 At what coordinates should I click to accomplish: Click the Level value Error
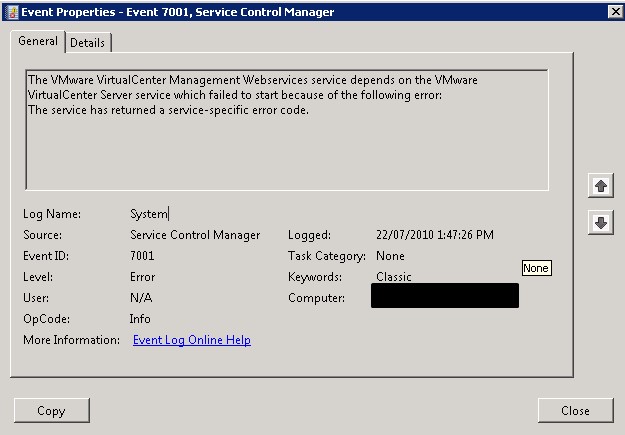pos(142,277)
